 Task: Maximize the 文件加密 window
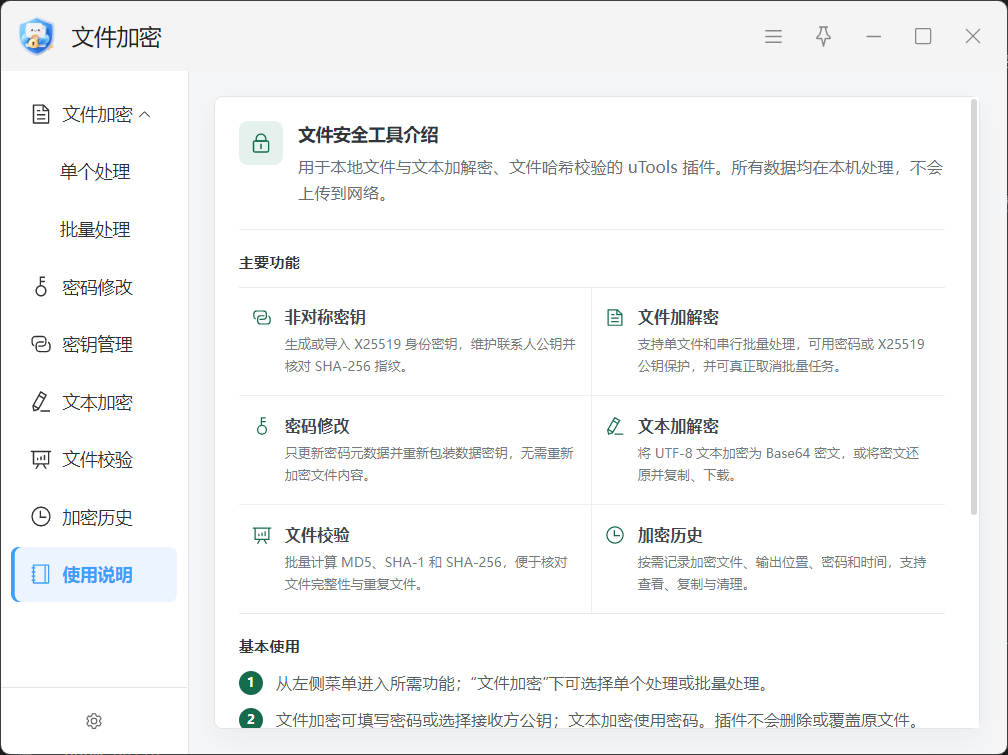pos(923,37)
